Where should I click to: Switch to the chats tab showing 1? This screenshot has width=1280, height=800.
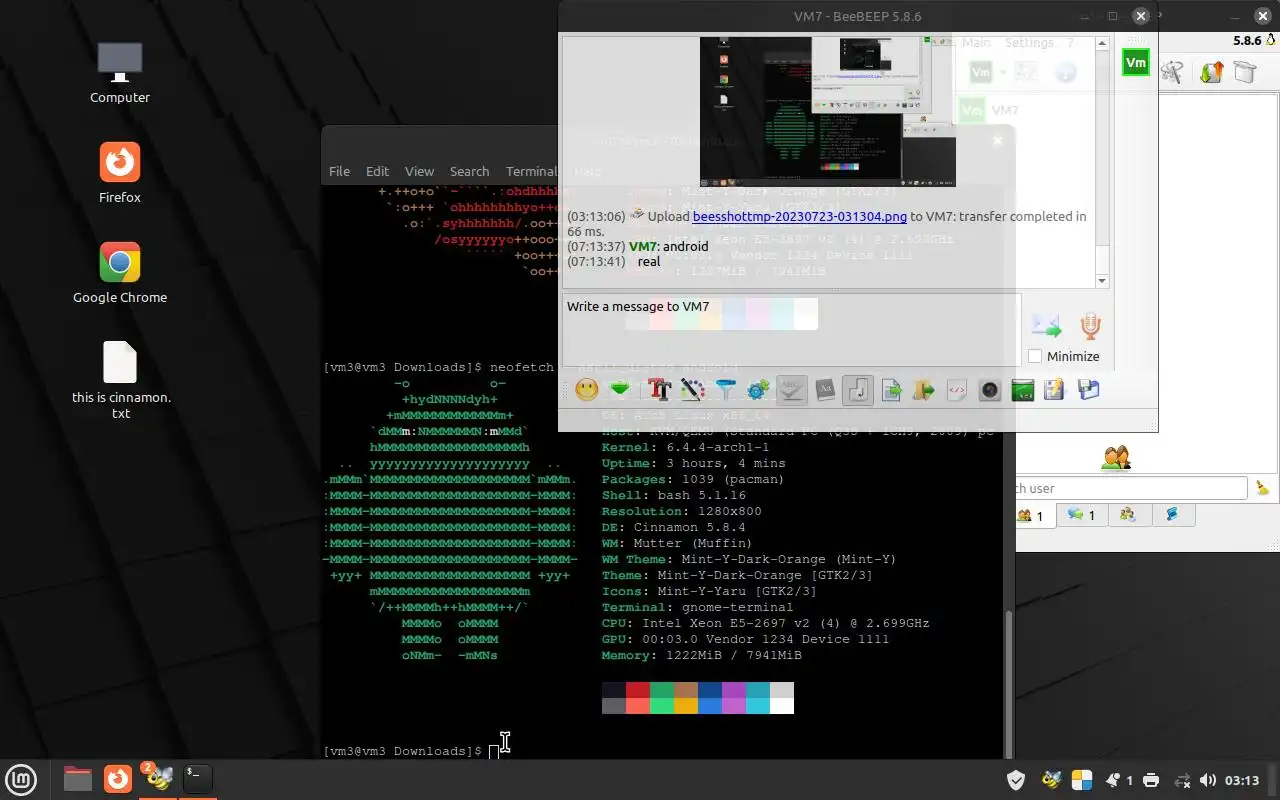1081,515
